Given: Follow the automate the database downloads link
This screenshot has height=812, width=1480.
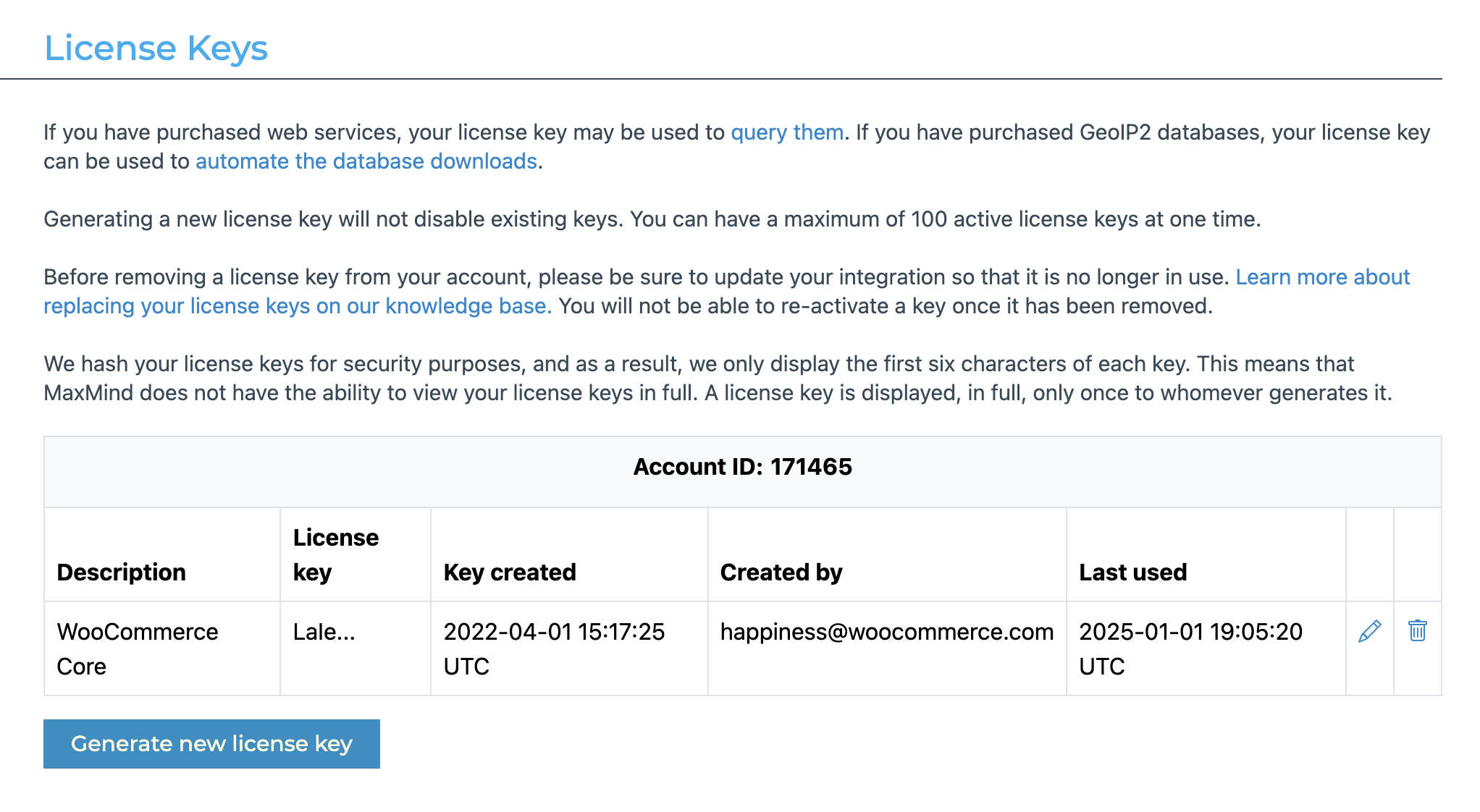Looking at the screenshot, I should click(366, 161).
